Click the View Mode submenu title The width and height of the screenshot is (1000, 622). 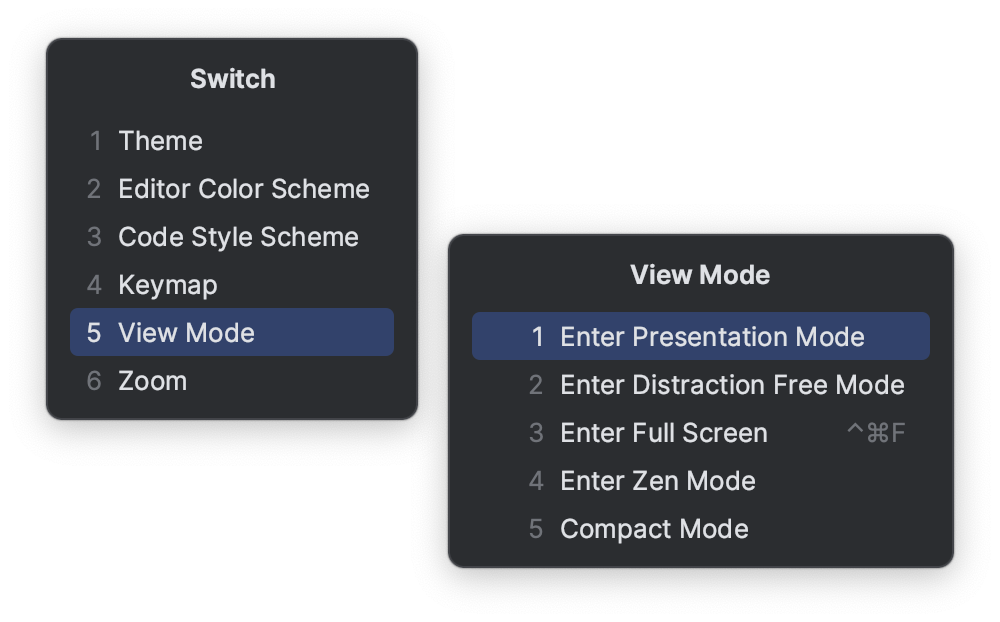click(x=701, y=274)
